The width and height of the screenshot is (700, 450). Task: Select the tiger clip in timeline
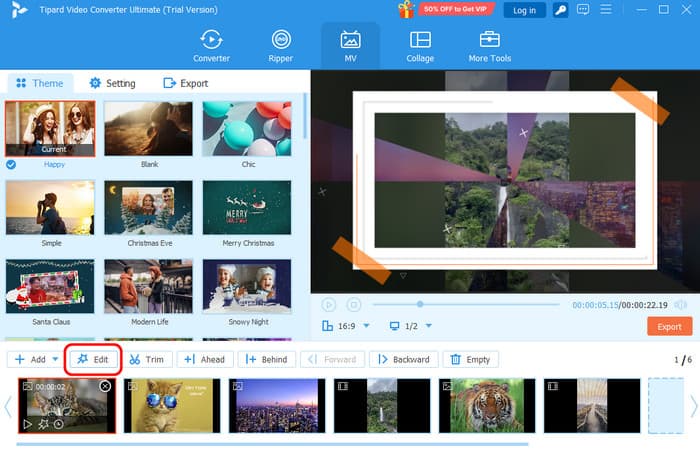tap(487, 405)
